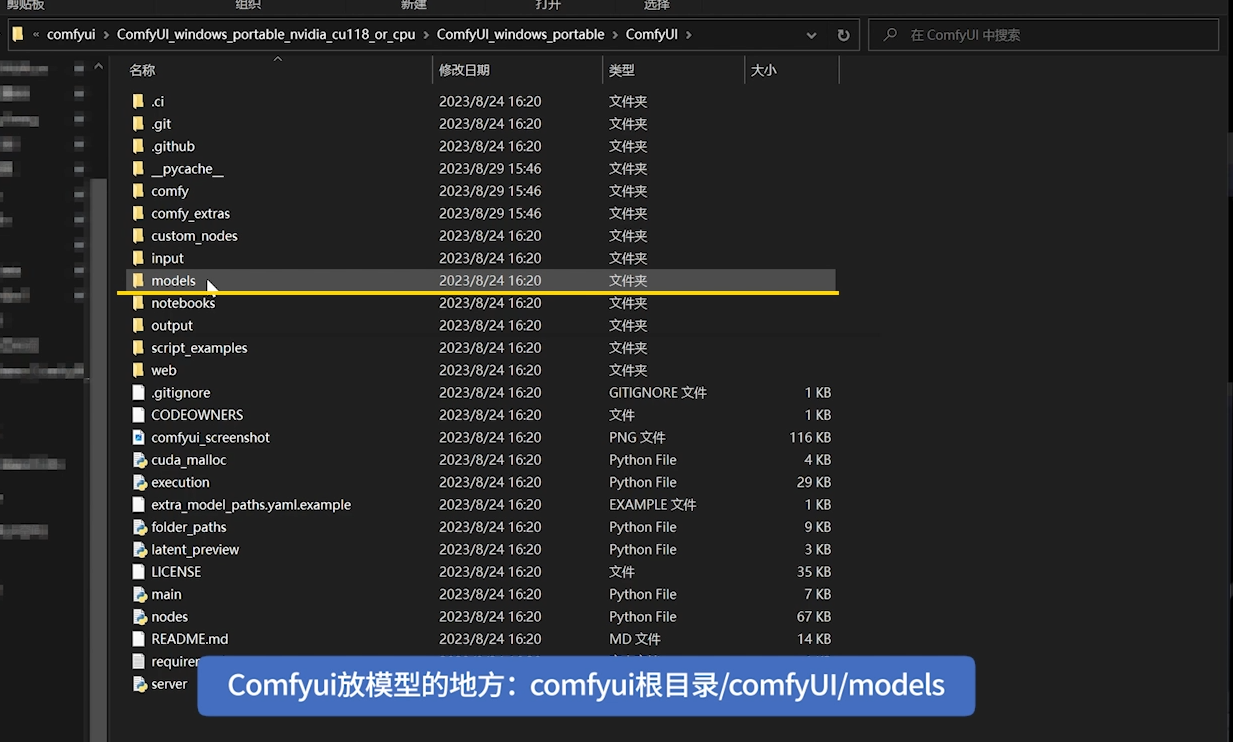Click the README.md file icon
This screenshot has width=1233, height=742.
[139, 639]
